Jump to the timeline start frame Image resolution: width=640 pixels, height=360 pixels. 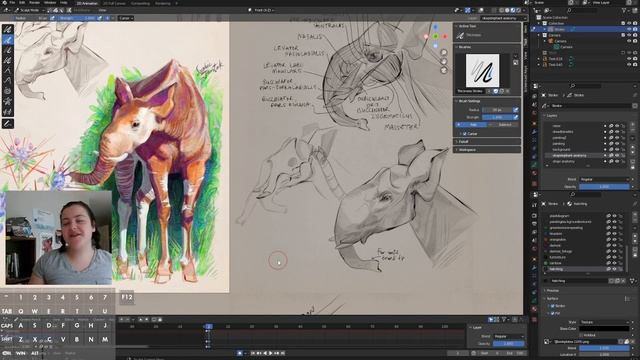[253, 353]
